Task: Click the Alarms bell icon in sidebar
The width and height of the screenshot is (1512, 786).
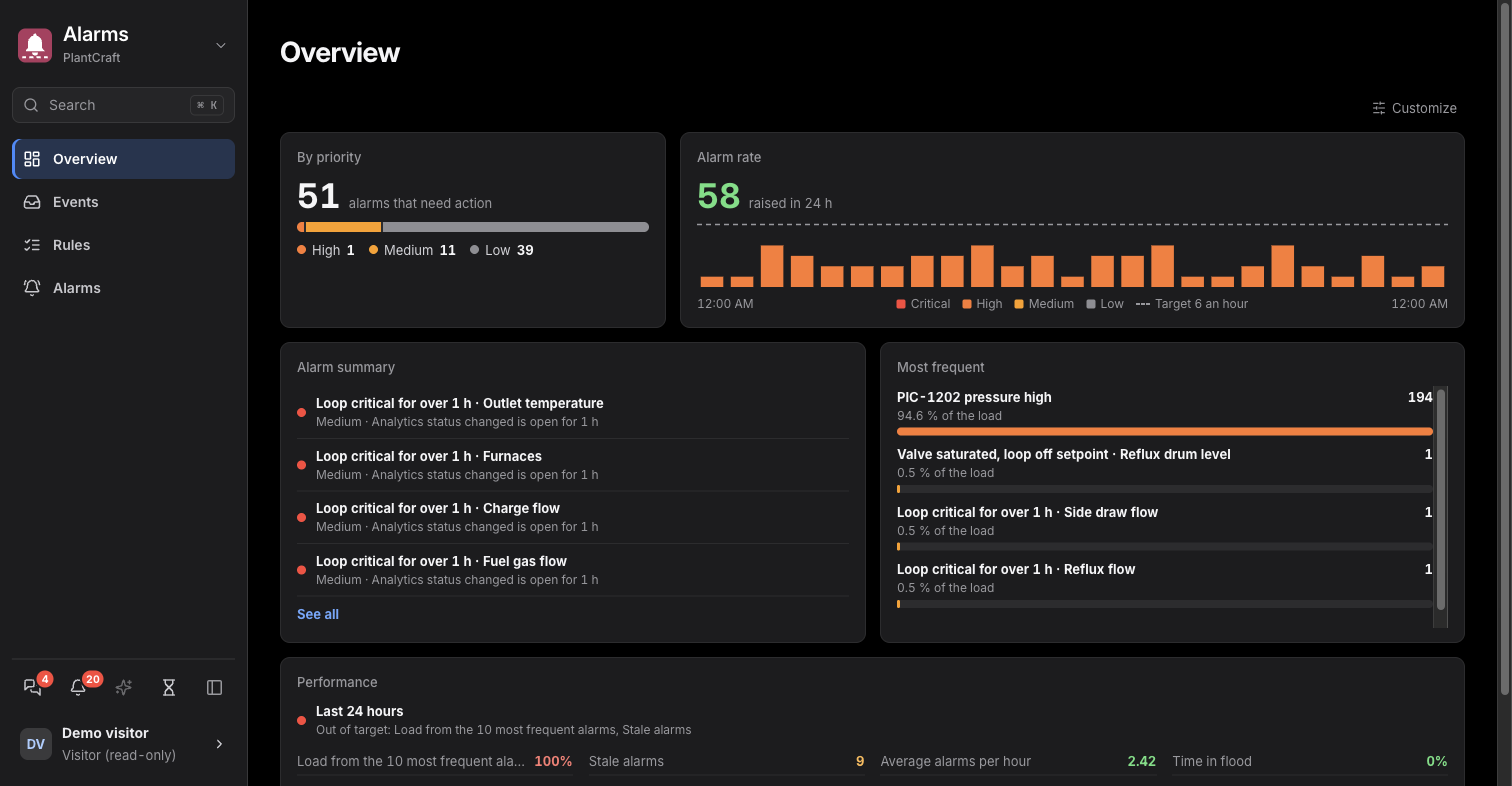Action: 32,288
